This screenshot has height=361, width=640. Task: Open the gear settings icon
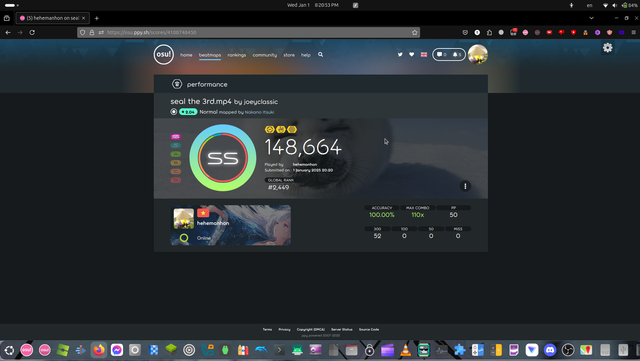click(x=607, y=48)
